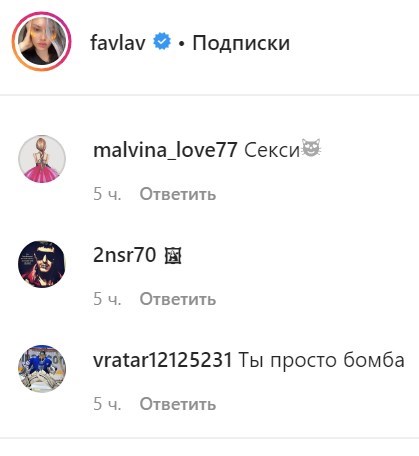This screenshot has width=419, height=456.
Task: Open the malvina_love77 username link
Action: coord(165,150)
